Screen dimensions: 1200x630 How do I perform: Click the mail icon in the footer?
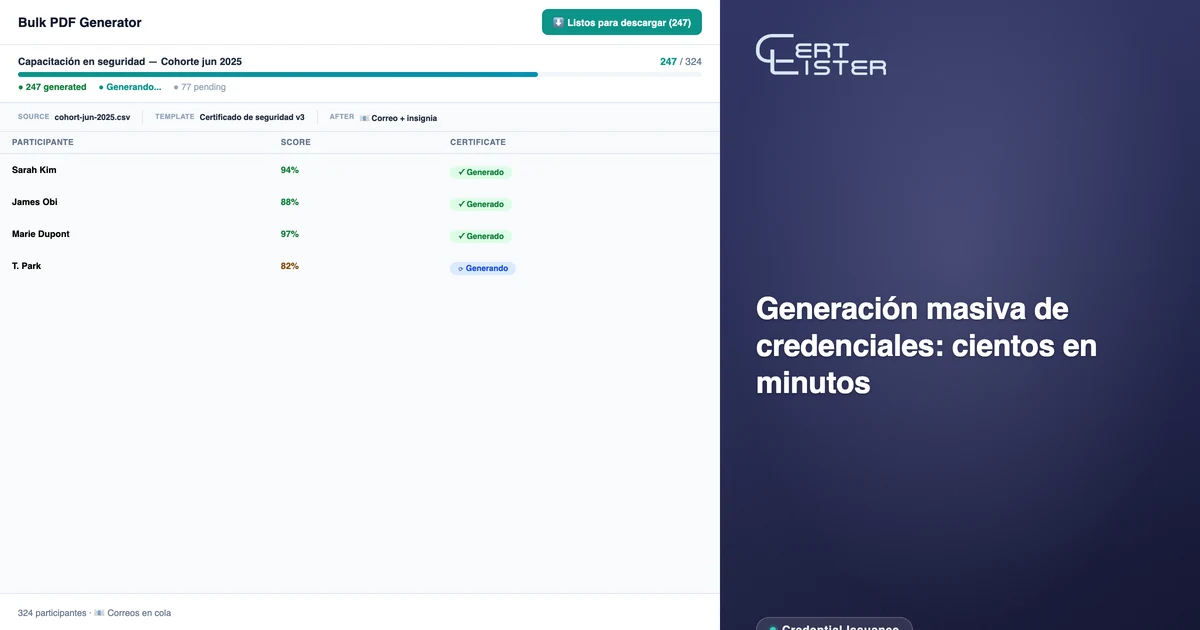pos(99,613)
